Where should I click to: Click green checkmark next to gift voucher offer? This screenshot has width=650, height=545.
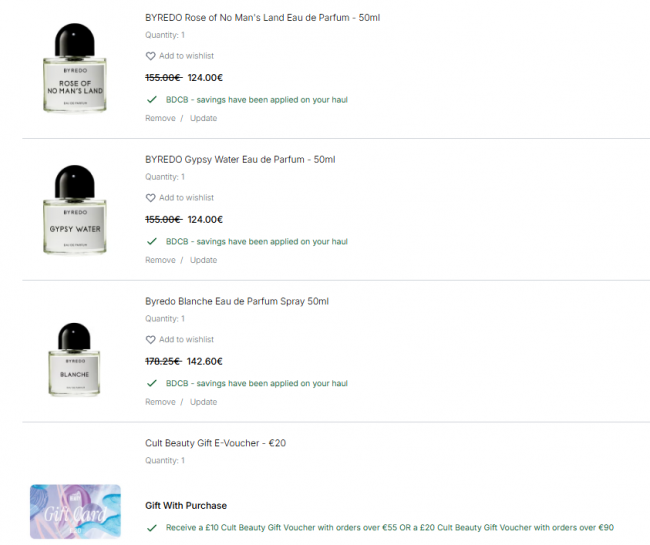click(x=152, y=528)
